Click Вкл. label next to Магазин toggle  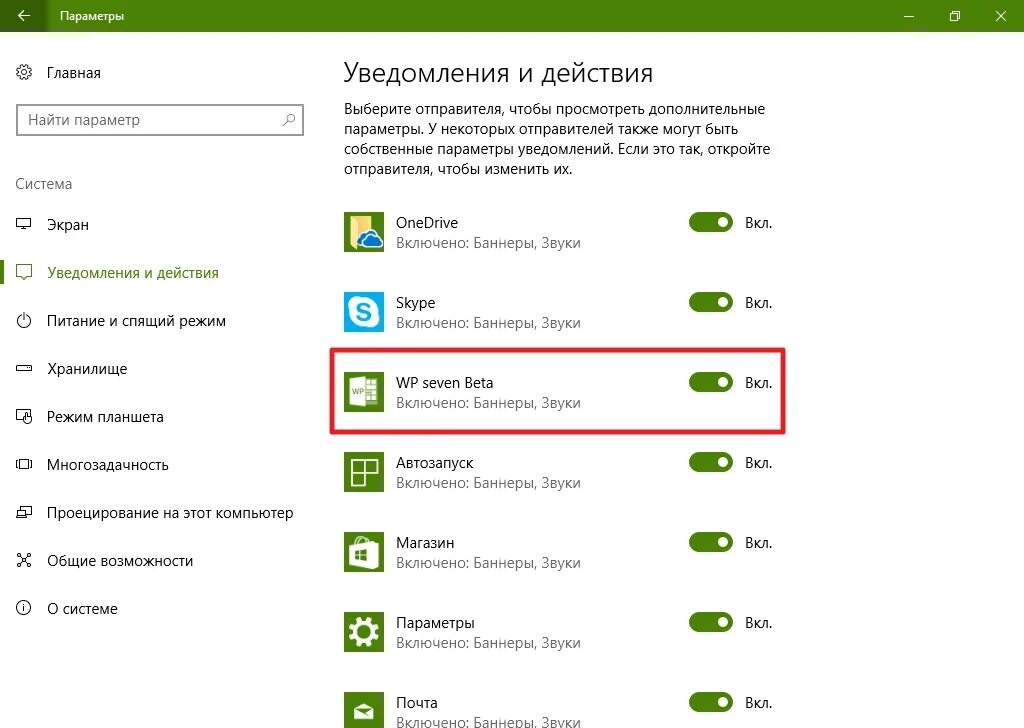click(759, 543)
